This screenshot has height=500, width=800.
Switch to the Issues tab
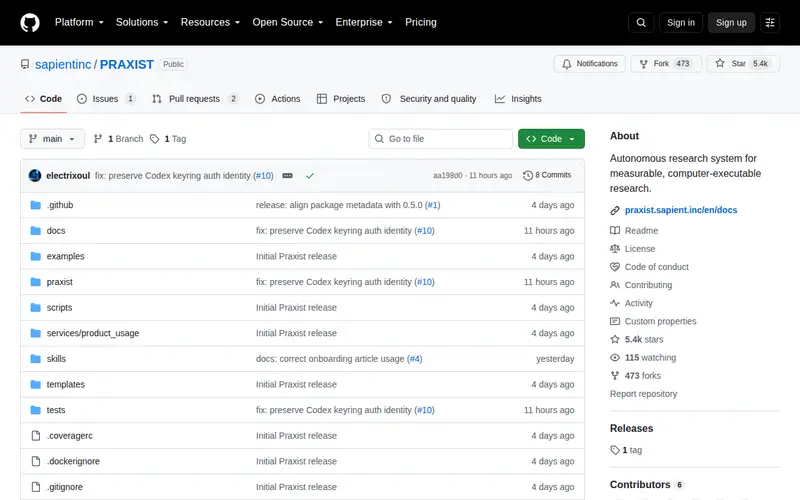pyautogui.click(x=106, y=99)
